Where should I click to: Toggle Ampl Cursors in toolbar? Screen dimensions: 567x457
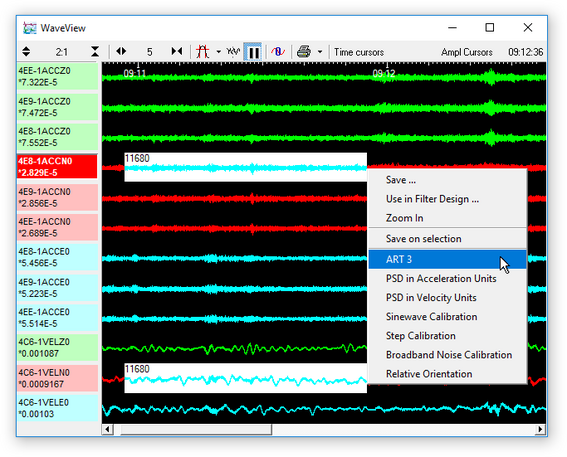click(x=466, y=52)
